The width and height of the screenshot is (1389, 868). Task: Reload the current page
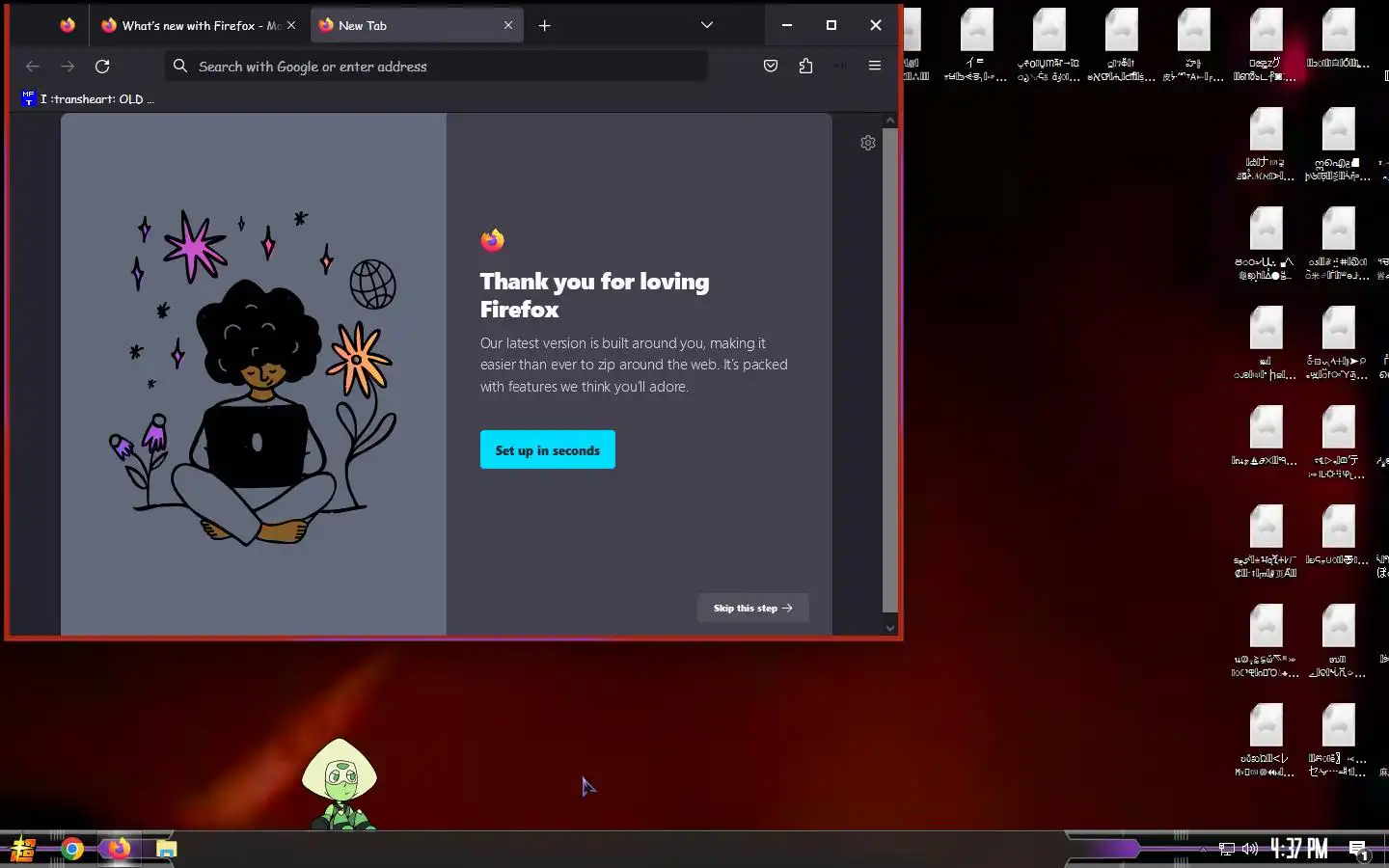pos(102,67)
